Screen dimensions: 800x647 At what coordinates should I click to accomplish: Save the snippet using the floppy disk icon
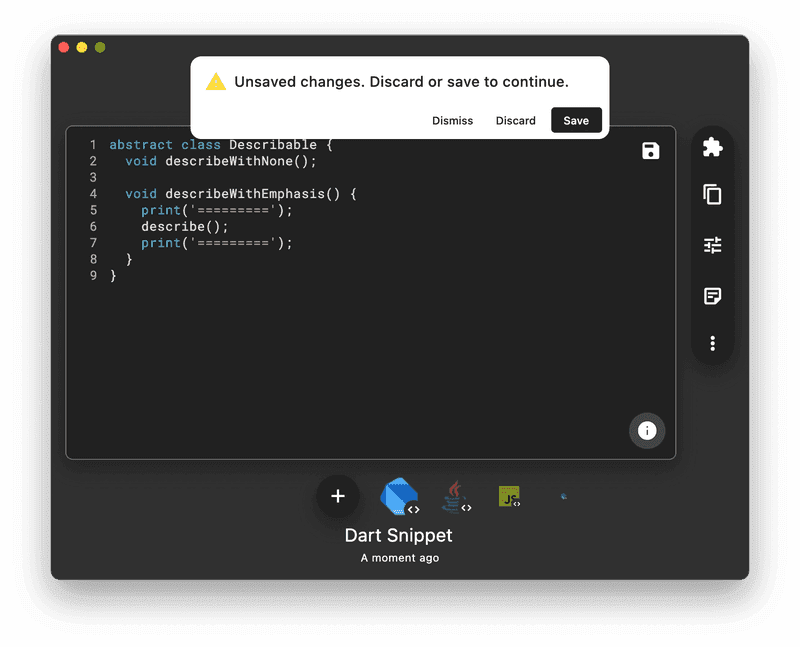pyautogui.click(x=650, y=149)
